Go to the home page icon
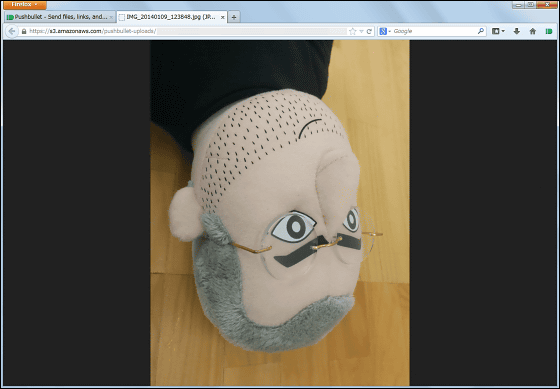Screen dimensions: 560x389 click(x=532, y=31)
